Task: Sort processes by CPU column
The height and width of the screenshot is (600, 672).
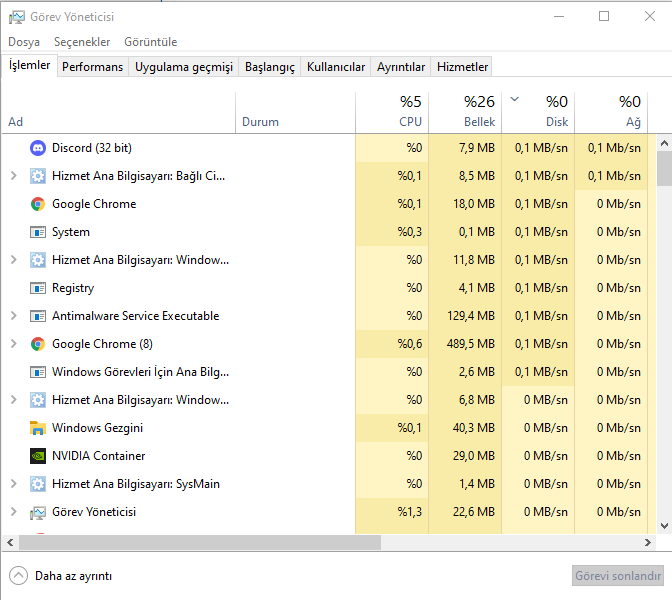Action: pyautogui.click(x=392, y=112)
